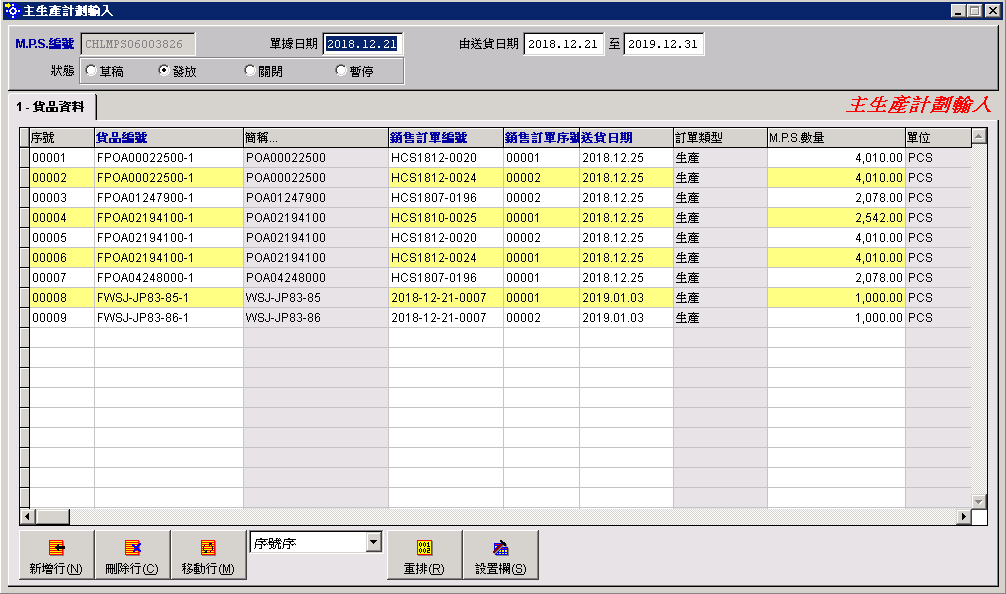Click the delivery start date field 2018.12.21
Image resolution: width=1006 pixels, height=594 pixels.
[563, 44]
